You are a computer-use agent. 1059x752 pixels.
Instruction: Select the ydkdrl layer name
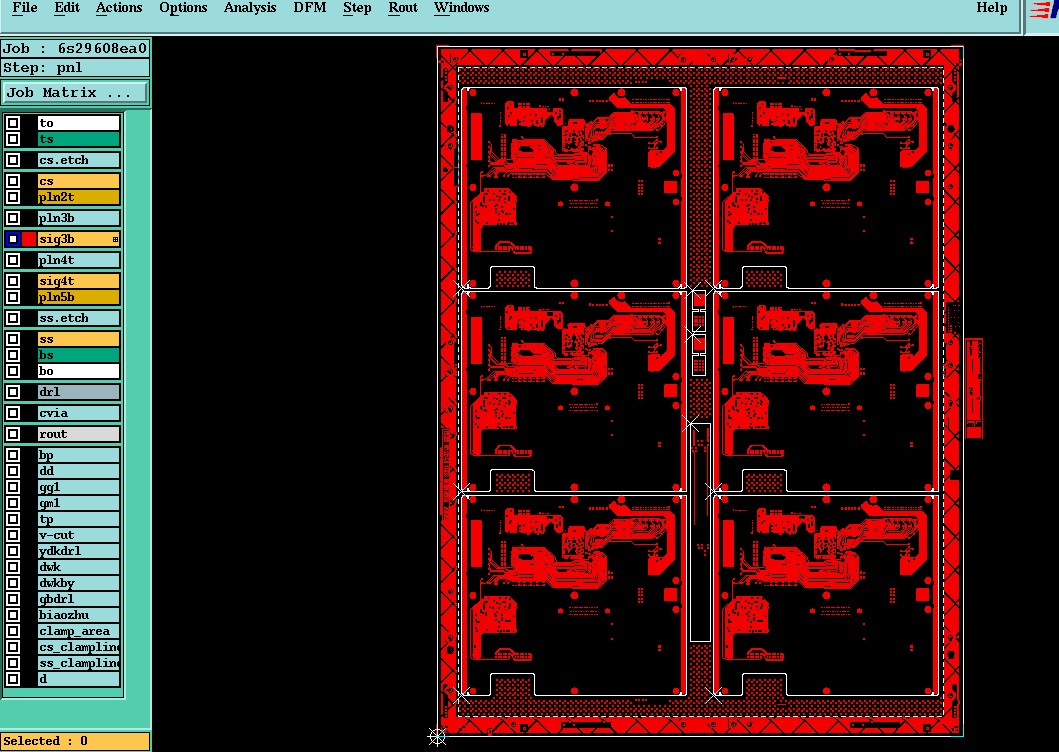[79, 551]
